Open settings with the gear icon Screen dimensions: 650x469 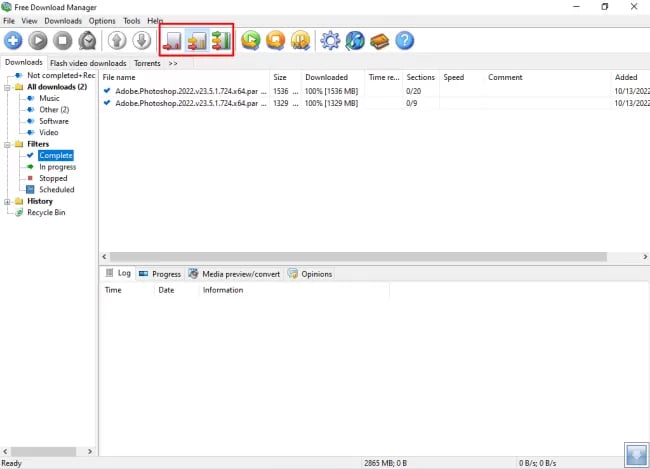point(330,41)
